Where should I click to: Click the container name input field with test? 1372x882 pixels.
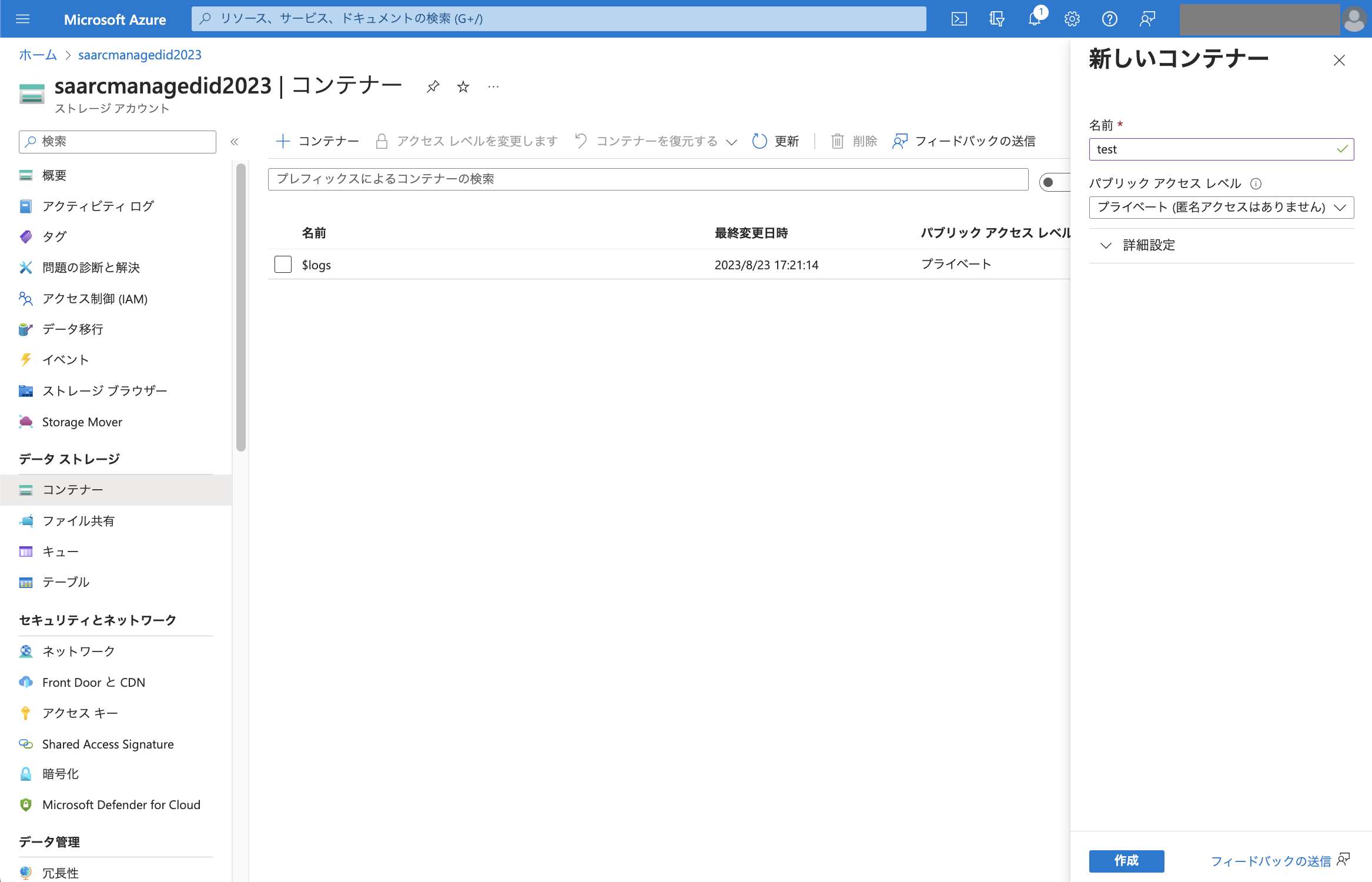[x=1222, y=149]
